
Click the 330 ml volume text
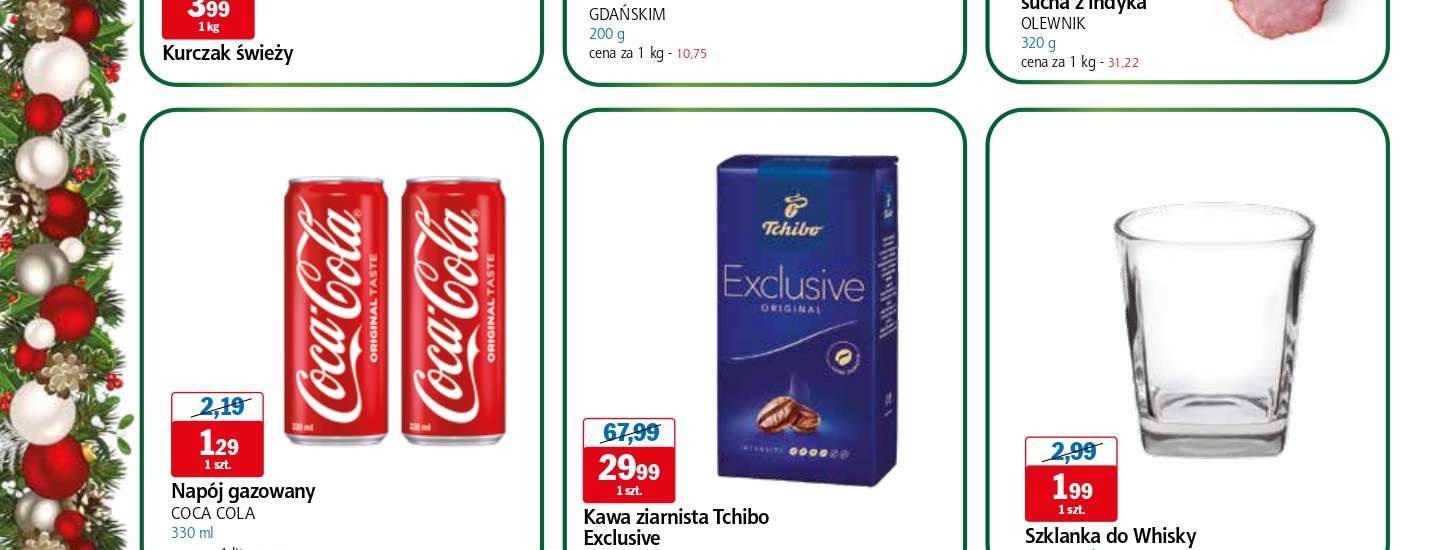[x=192, y=533]
